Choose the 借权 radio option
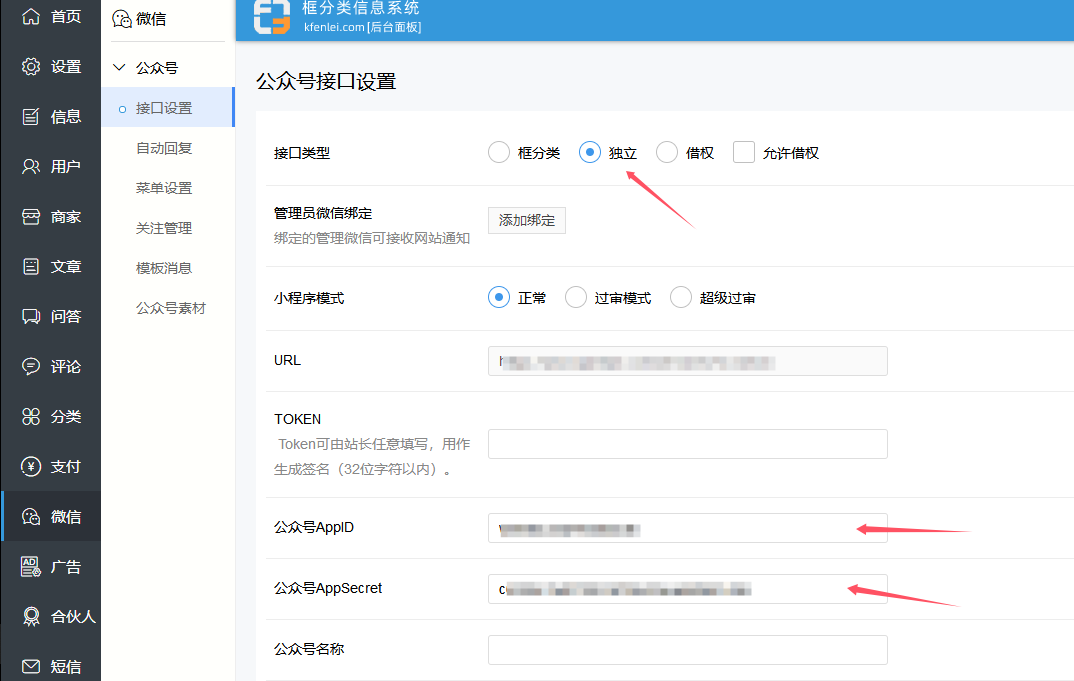The height and width of the screenshot is (681, 1074). (667, 153)
